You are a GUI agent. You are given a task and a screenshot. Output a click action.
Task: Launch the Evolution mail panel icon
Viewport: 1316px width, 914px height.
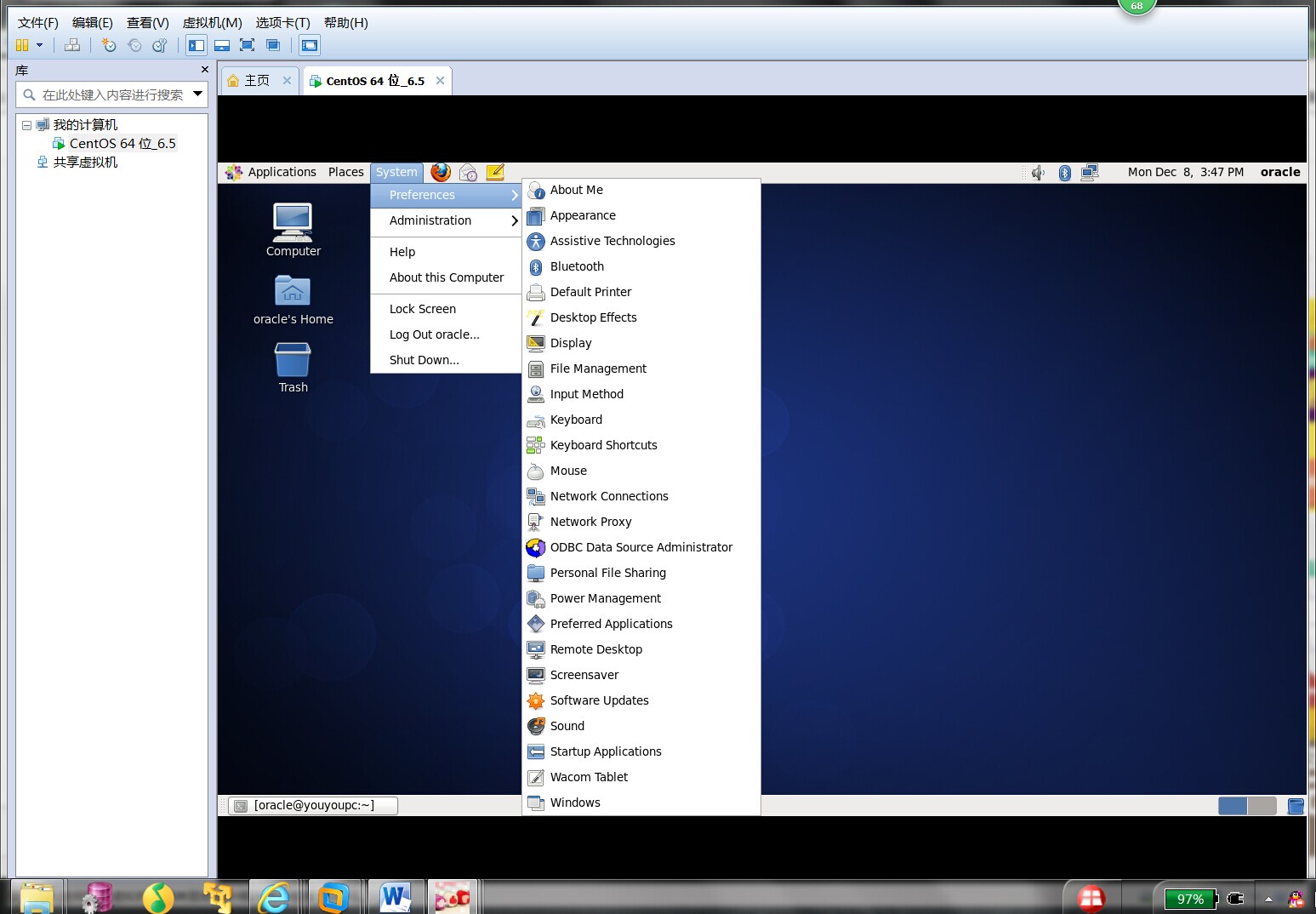coord(468,173)
